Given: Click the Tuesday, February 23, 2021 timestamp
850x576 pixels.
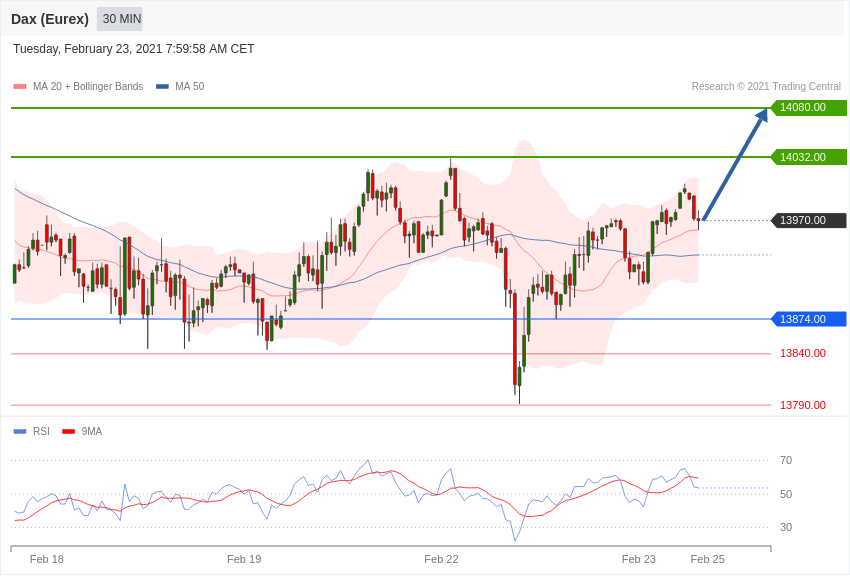Looking at the screenshot, I should tap(133, 49).
